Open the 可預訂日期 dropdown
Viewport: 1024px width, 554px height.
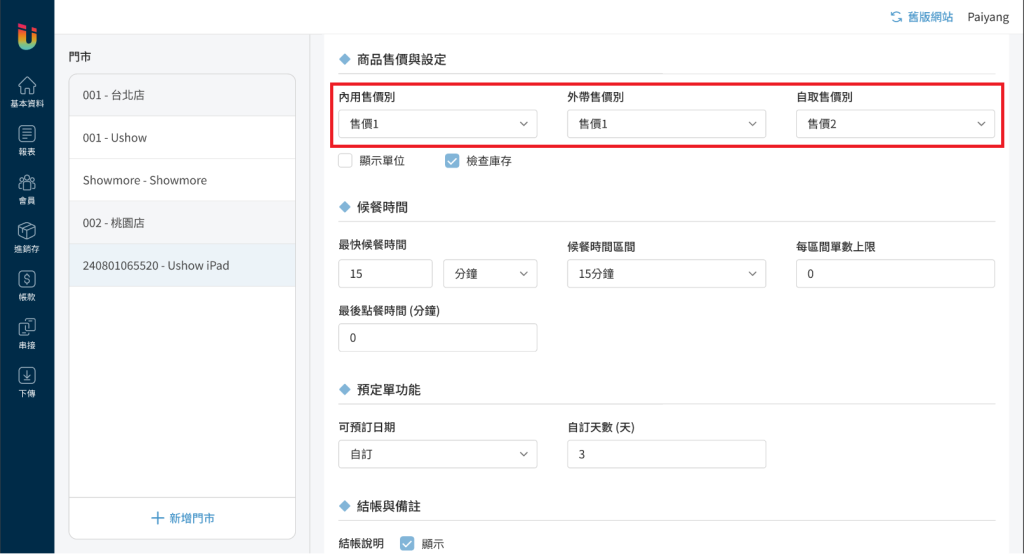437,454
